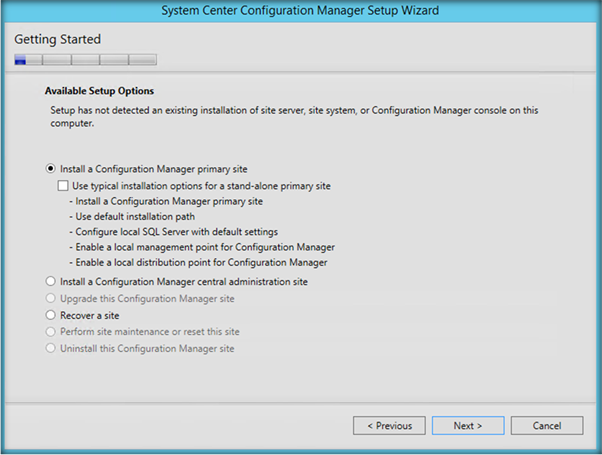The width and height of the screenshot is (602, 455).
Task: Click the Getting Started page title
Action: (58, 39)
